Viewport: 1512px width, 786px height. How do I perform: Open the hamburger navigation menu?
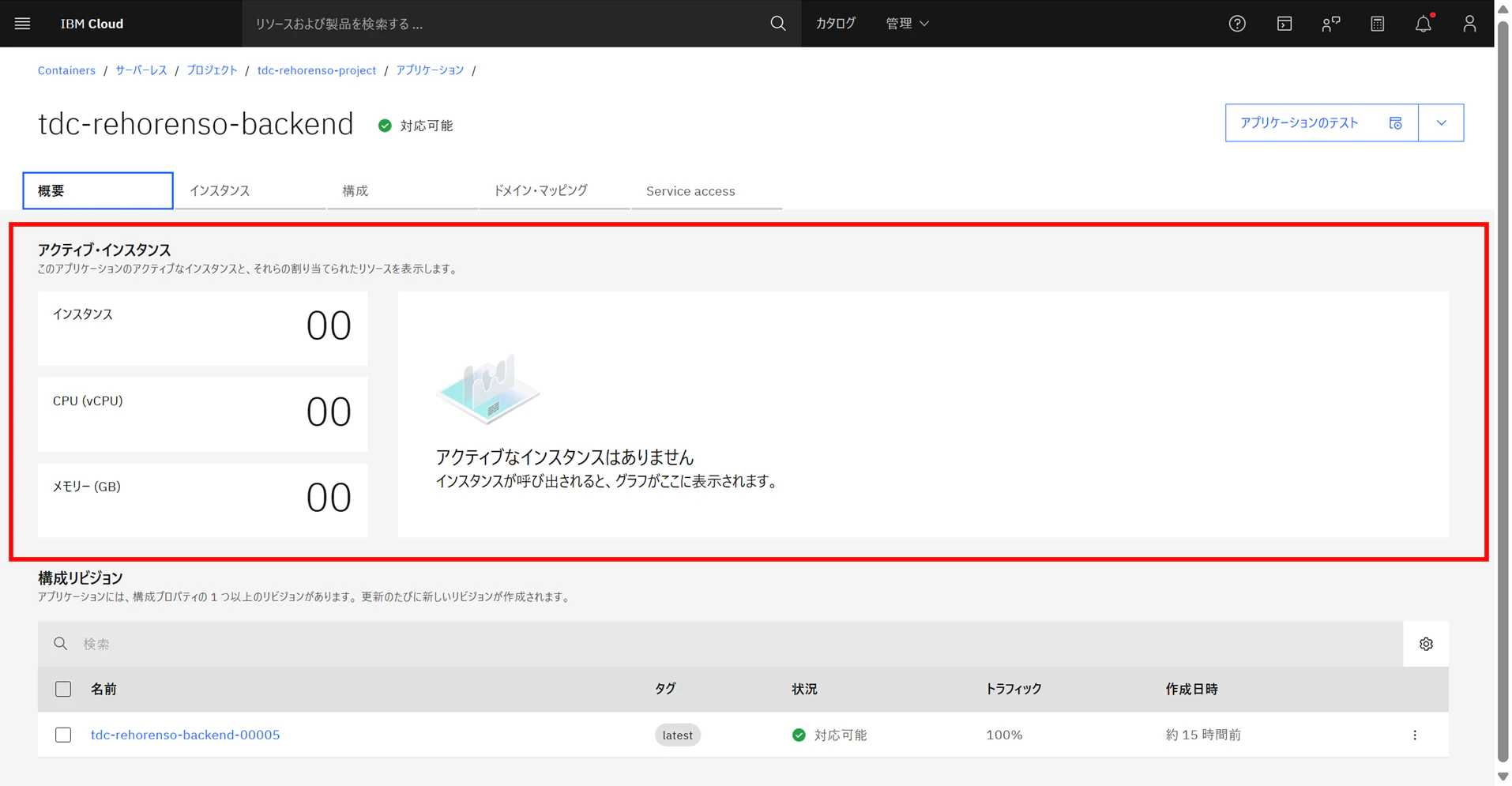click(x=22, y=24)
